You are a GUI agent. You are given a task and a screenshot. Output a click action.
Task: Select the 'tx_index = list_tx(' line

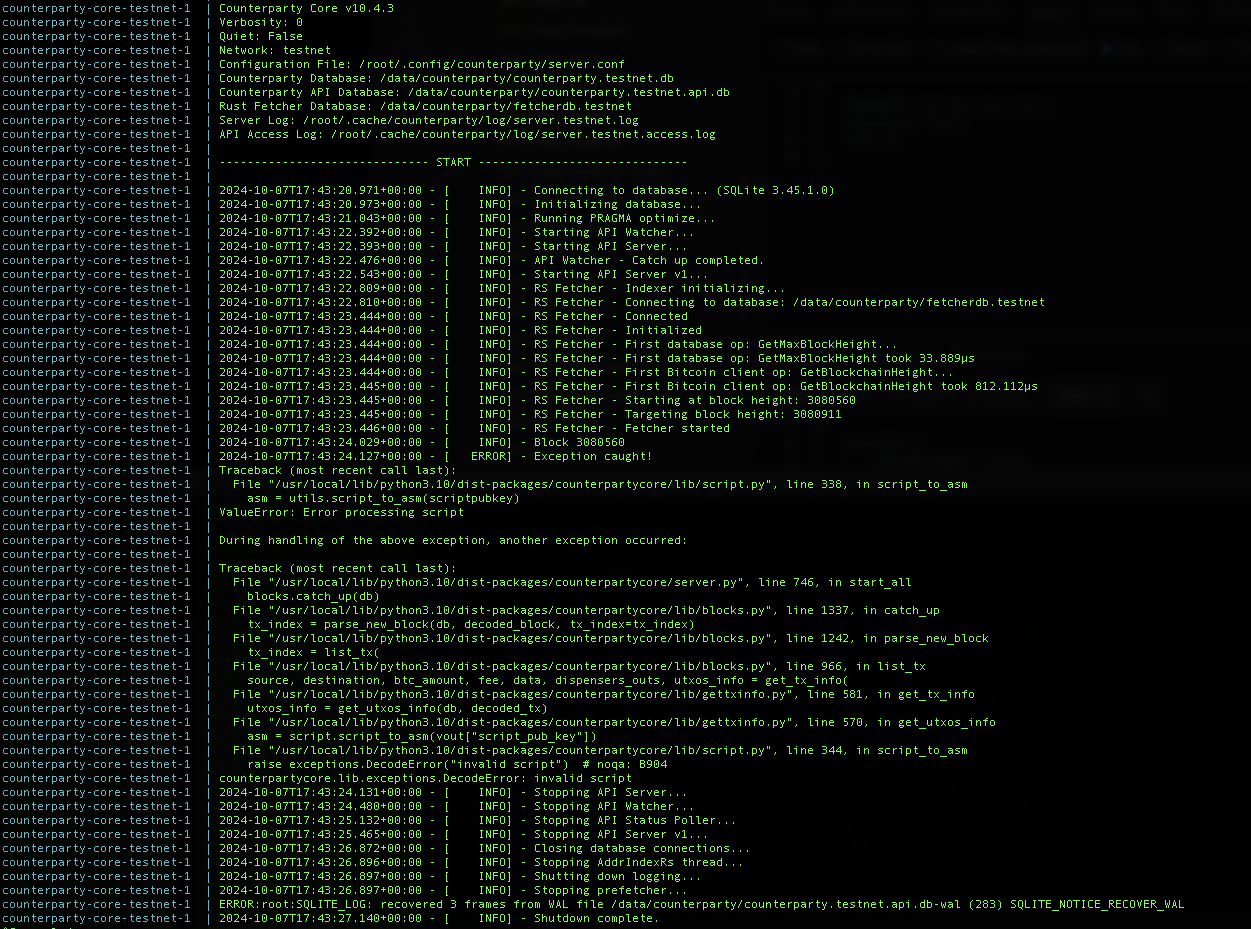click(x=313, y=652)
